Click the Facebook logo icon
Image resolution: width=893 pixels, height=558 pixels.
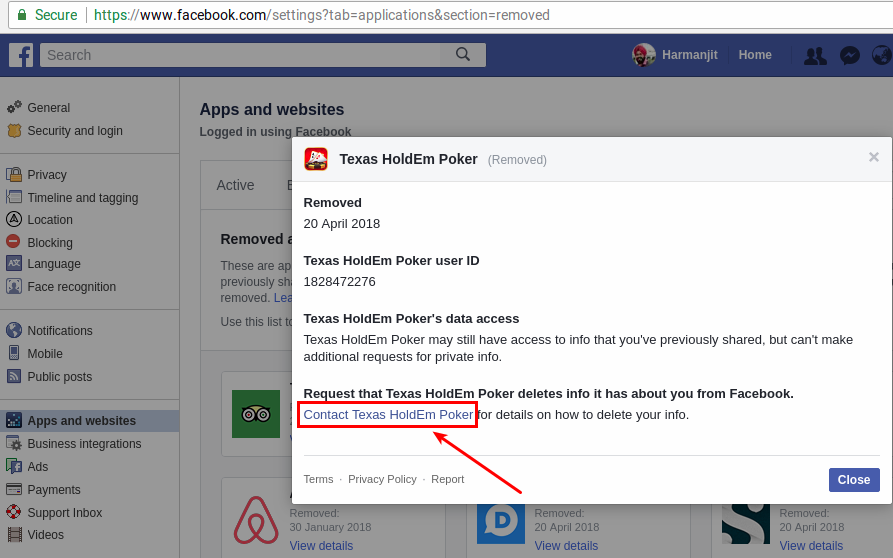pyautogui.click(x=21, y=55)
